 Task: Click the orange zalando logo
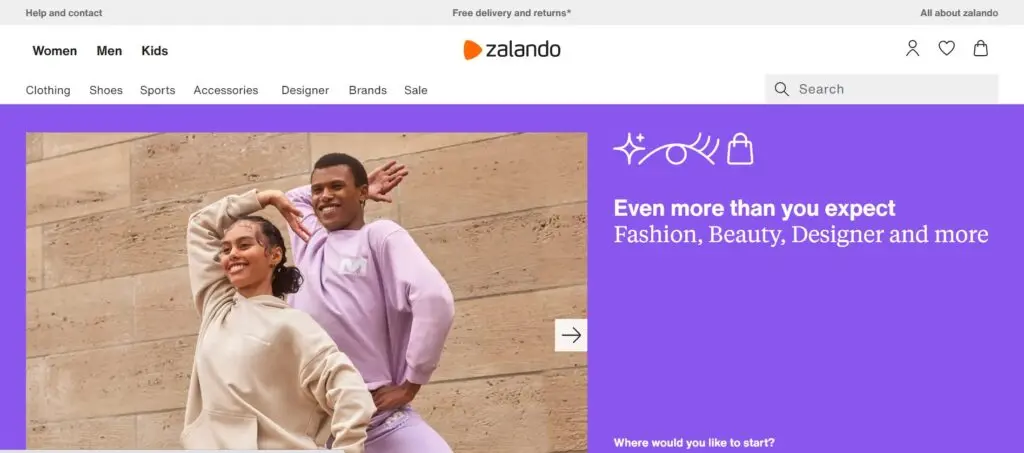click(511, 50)
